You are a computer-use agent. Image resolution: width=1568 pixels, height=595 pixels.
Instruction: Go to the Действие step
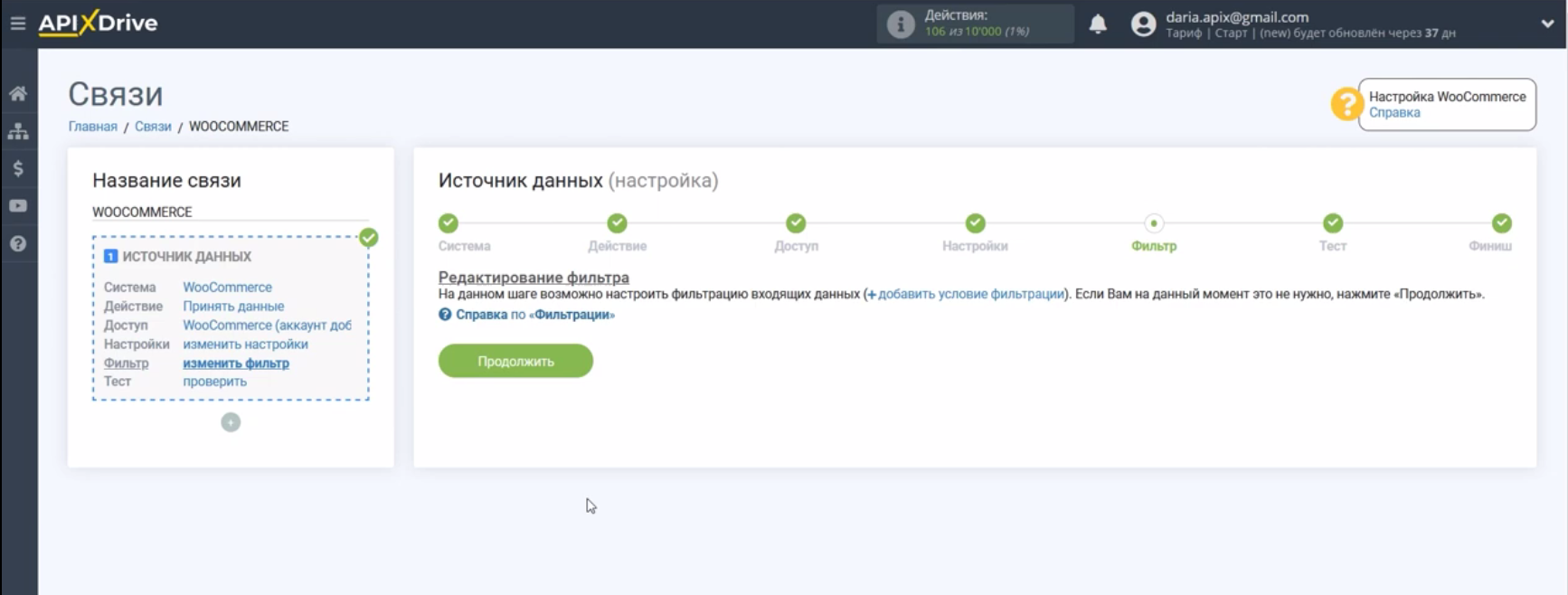click(x=618, y=223)
